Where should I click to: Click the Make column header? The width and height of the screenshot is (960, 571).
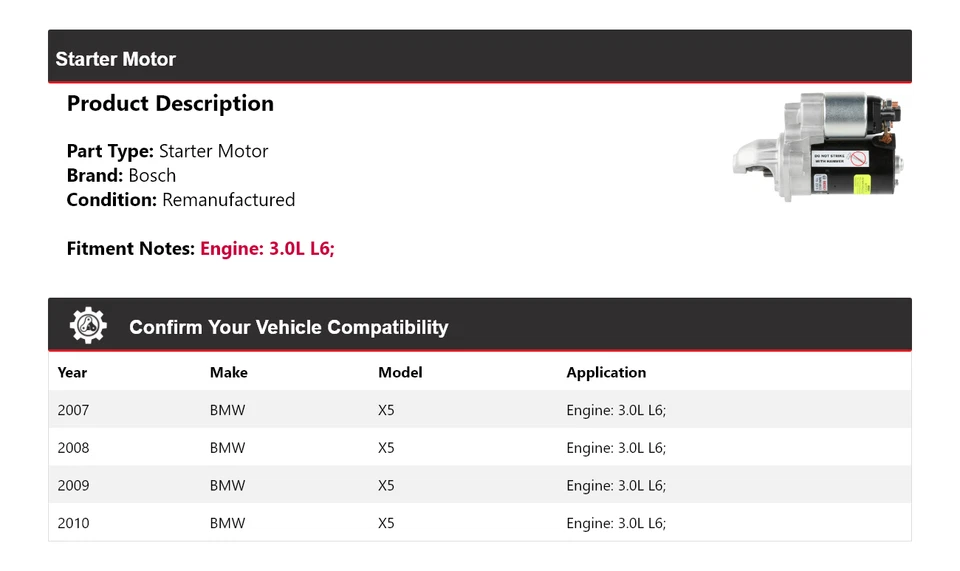point(228,373)
